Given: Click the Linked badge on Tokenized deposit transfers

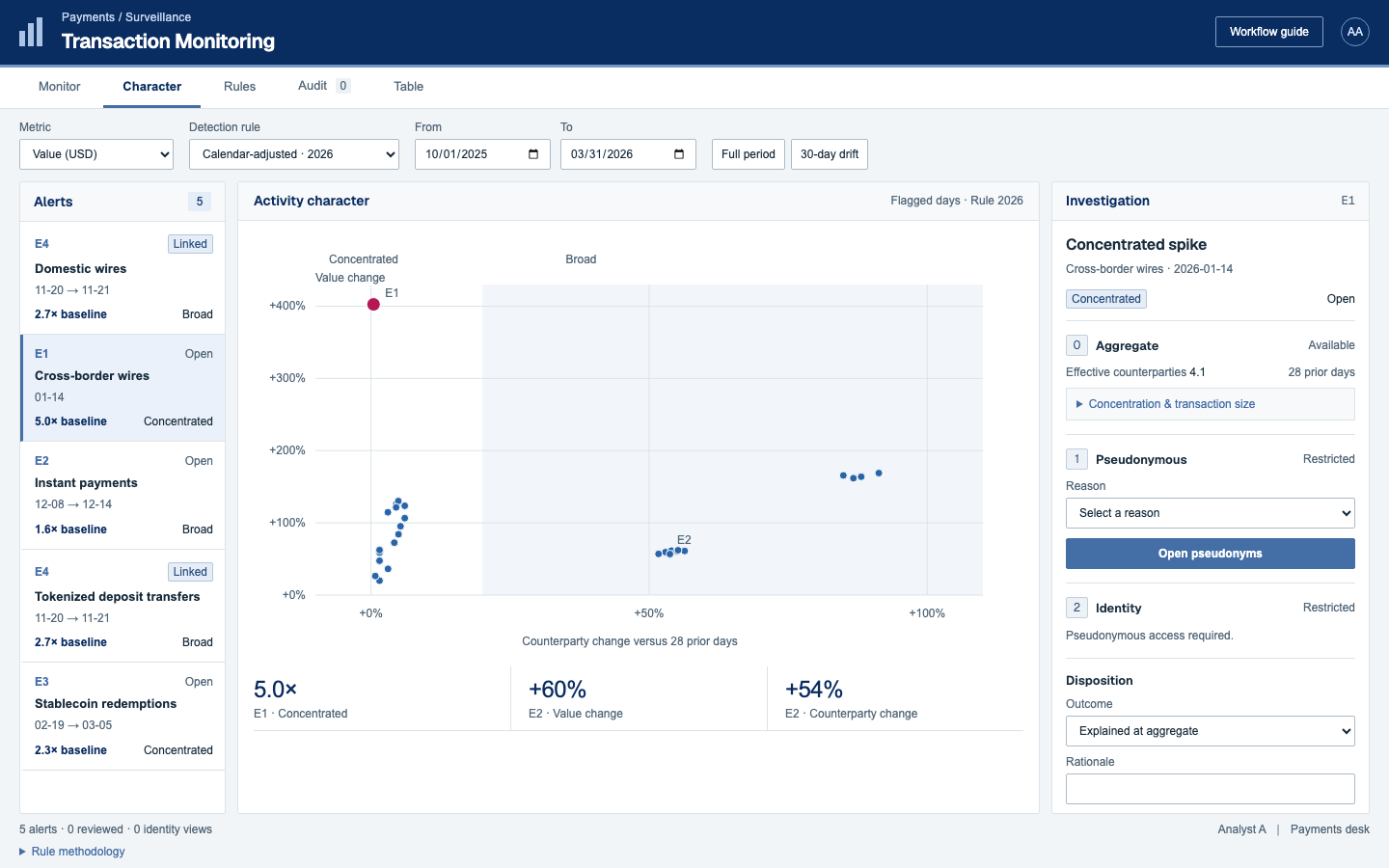Looking at the screenshot, I should point(190,572).
